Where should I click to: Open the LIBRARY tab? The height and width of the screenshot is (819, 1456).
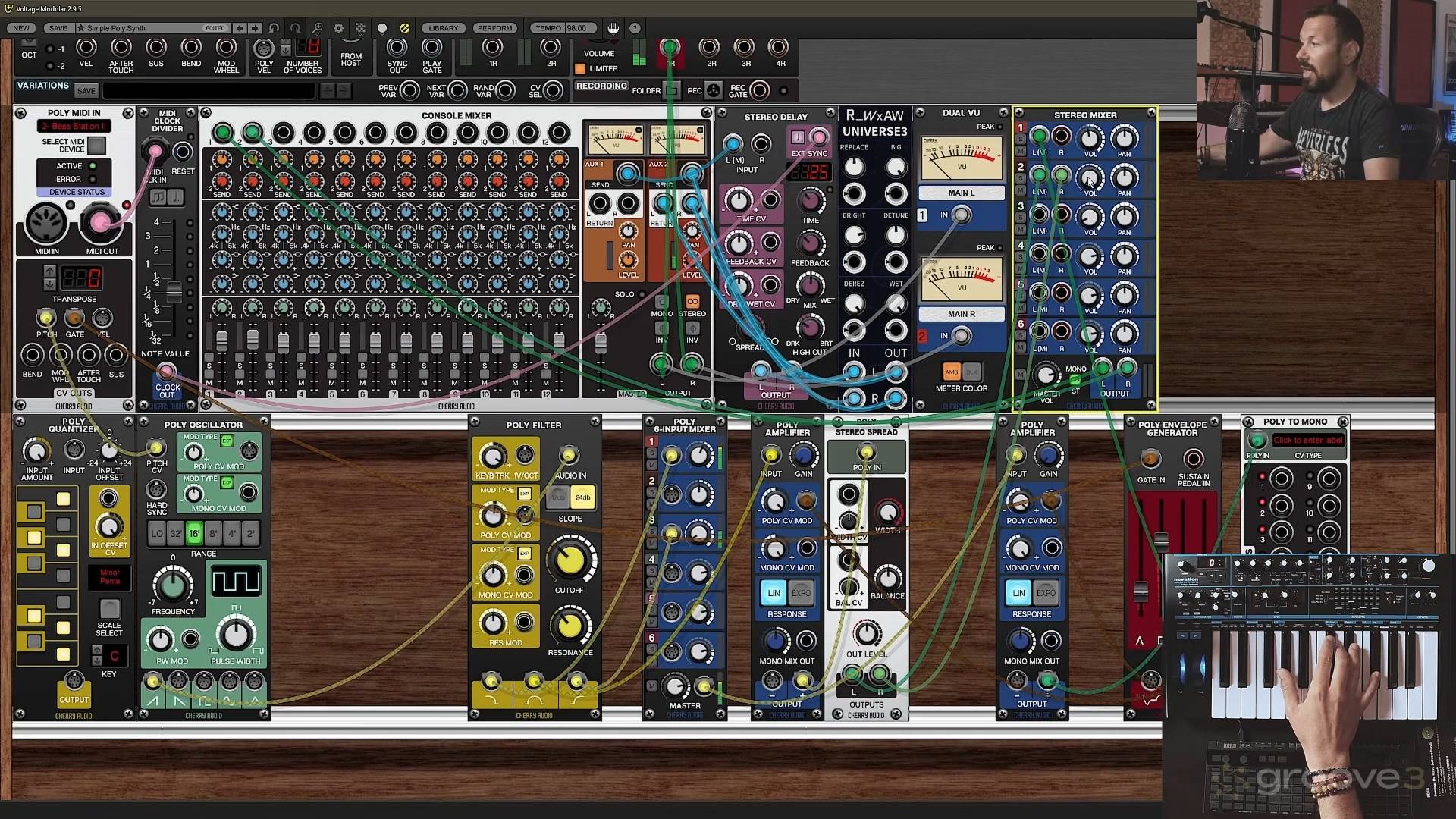443,28
